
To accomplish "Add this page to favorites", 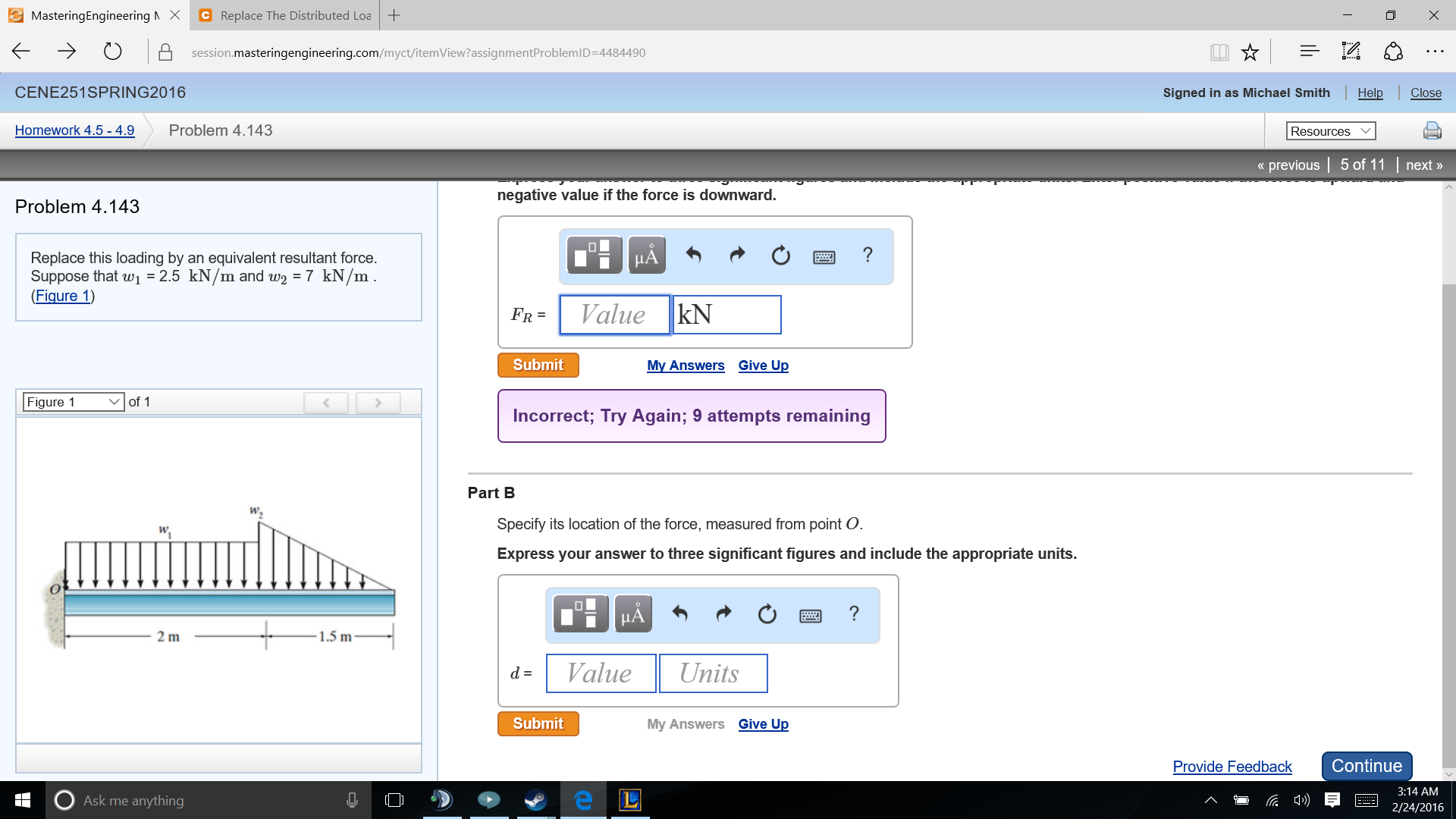I will pos(1250,52).
